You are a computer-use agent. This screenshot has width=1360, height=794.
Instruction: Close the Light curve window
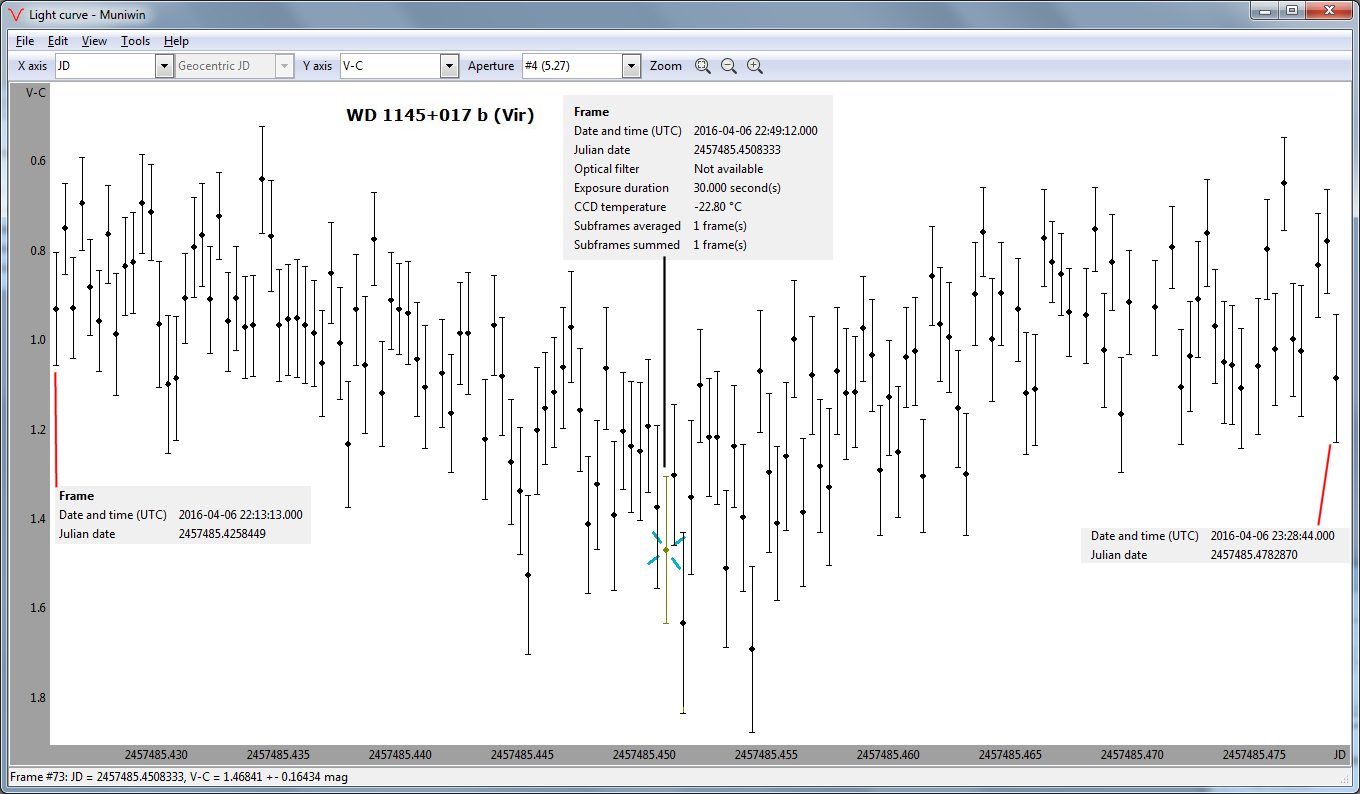coord(1327,10)
